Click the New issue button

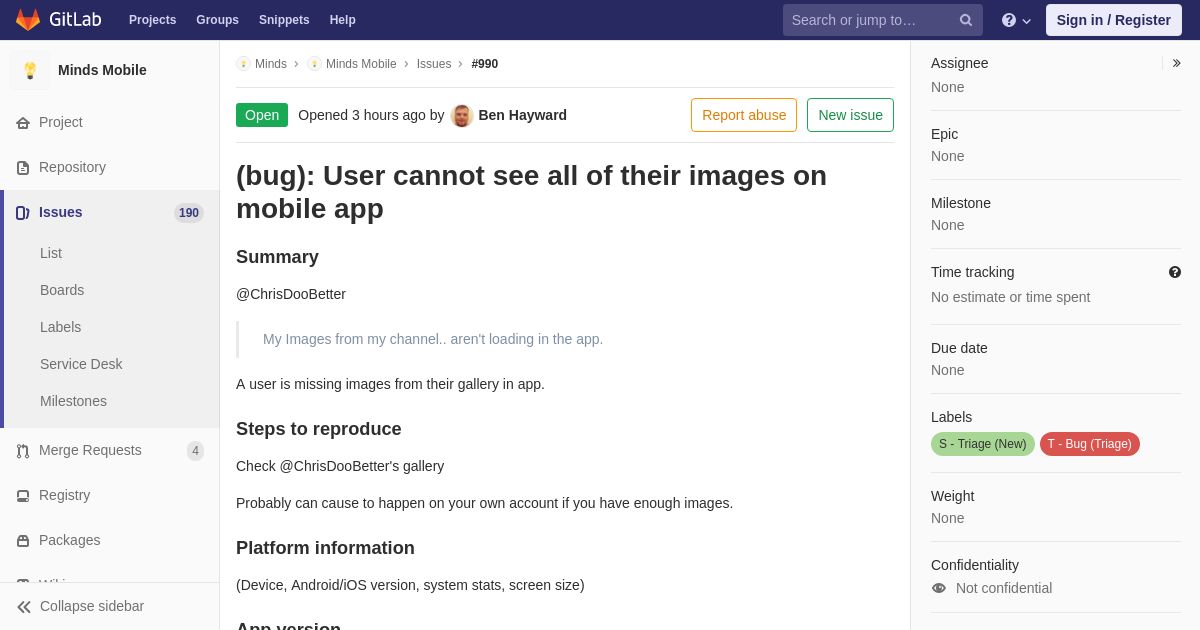(x=850, y=115)
